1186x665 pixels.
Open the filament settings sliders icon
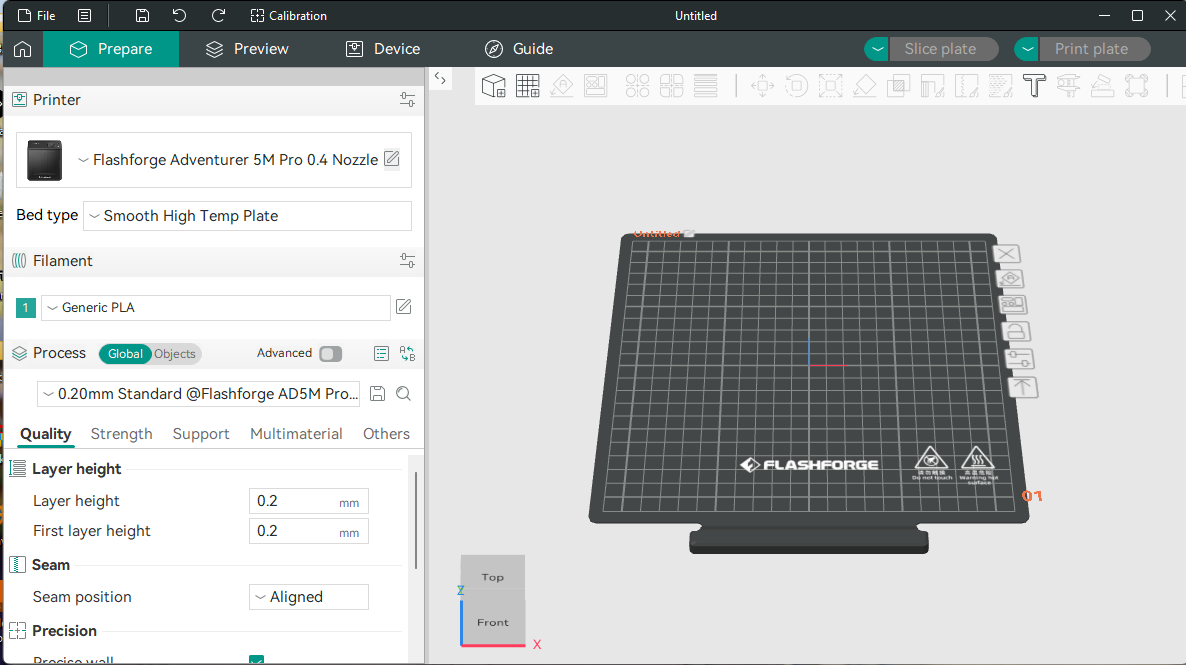[x=407, y=261]
